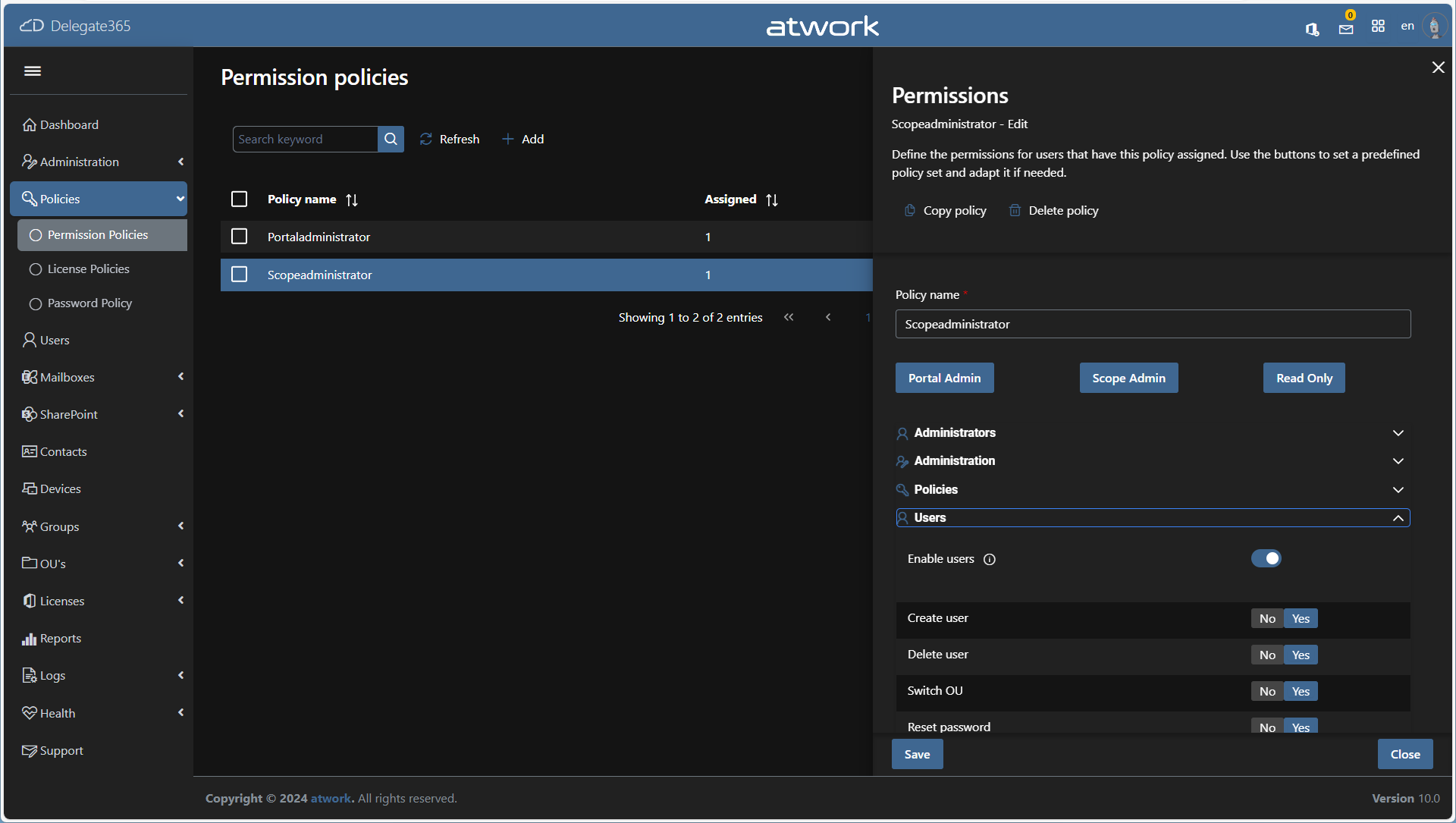Set Create user to No
Image resolution: width=1456 pixels, height=823 pixels.
click(1267, 618)
